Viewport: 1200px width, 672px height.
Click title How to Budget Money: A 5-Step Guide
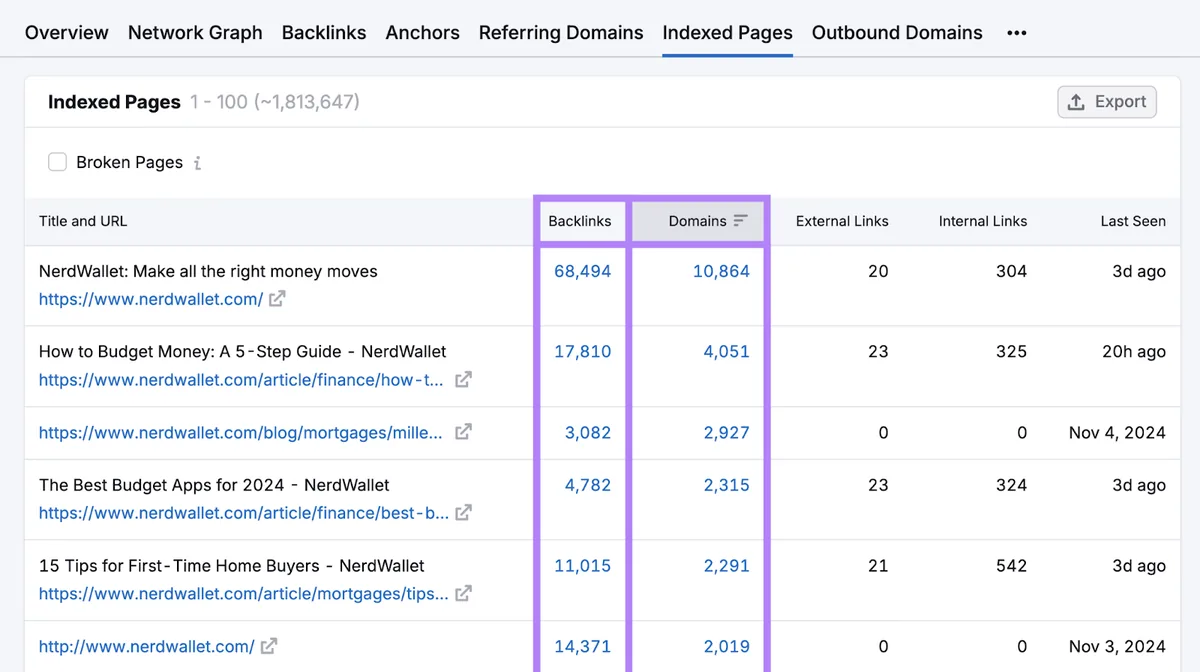pos(243,352)
